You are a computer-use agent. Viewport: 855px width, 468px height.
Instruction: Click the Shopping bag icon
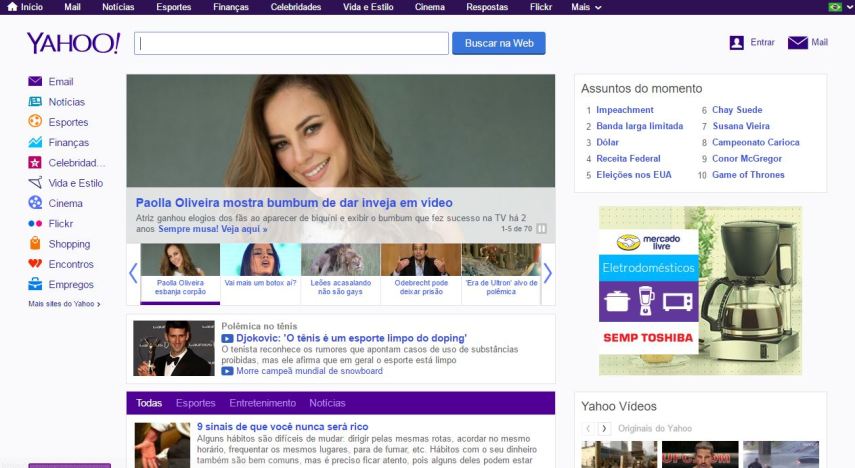pos(35,244)
